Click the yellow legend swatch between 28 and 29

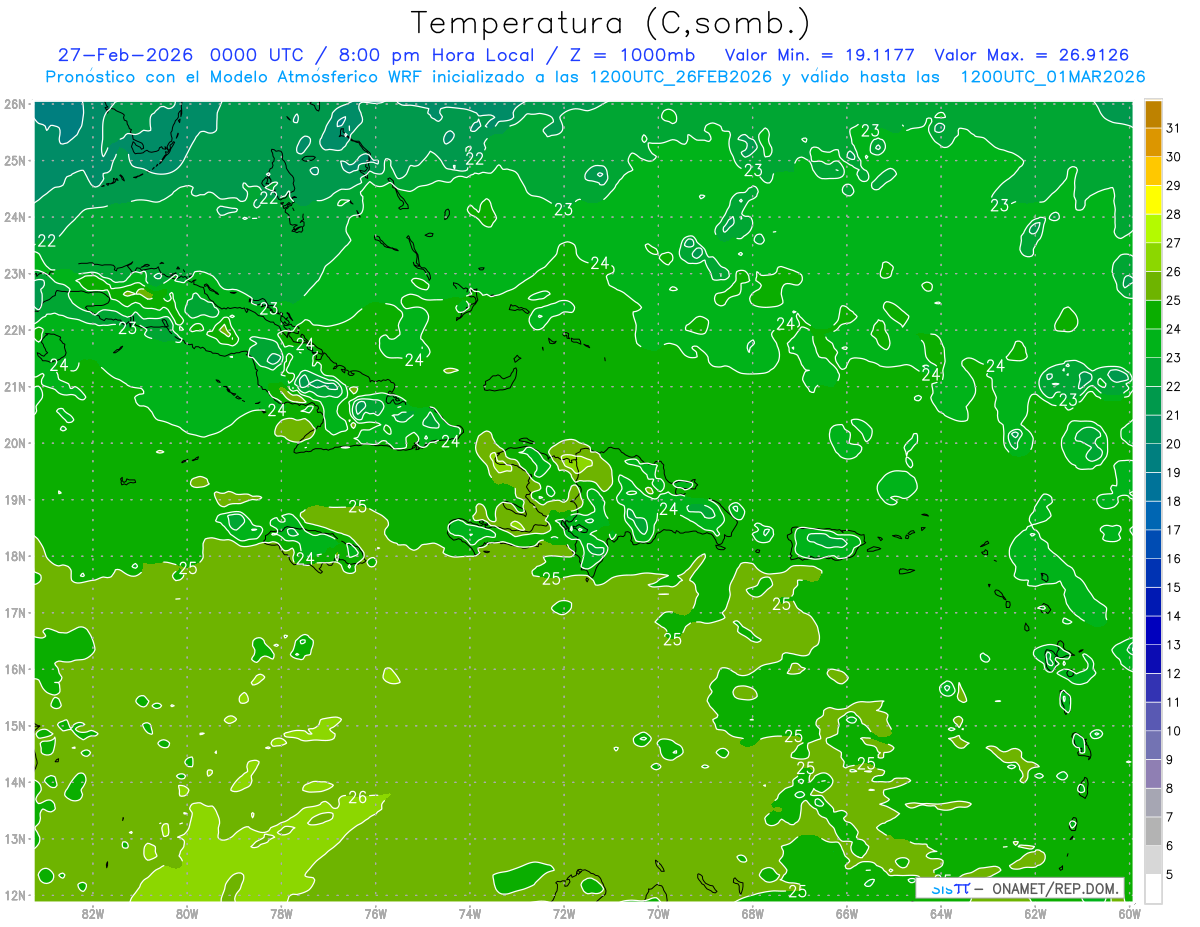pyautogui.click(x=1154, y=200)
